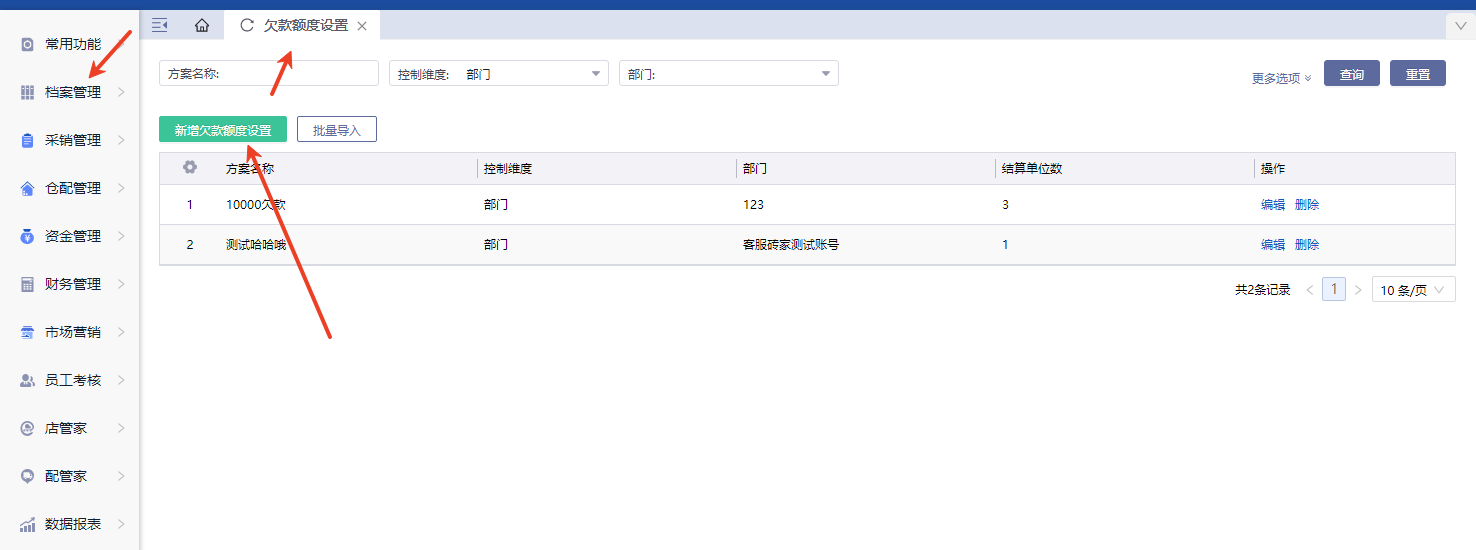Open the tab list dropdown arrow at top right
1476x550 pixels.
pyautogui.click(x=1459, y=24)
